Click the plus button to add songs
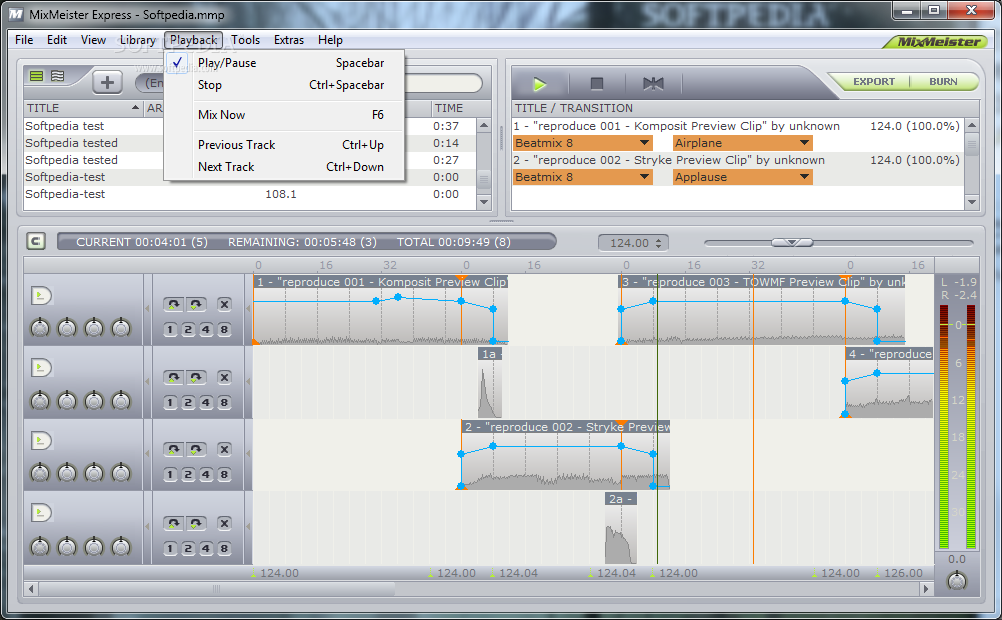1002x620 pixels. (x=107, y=82)
